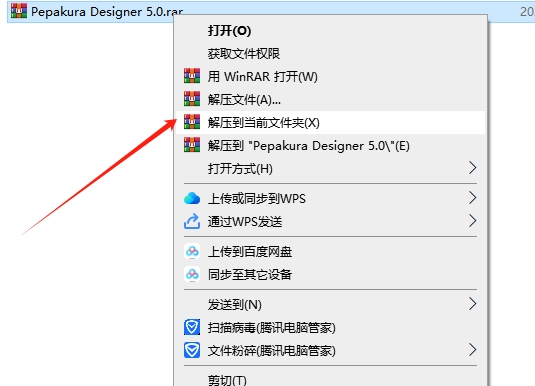Click the Baidu Netdisk icon beside 同步至其它设备
Screen dimensions: 535x386
pos(192,274)
